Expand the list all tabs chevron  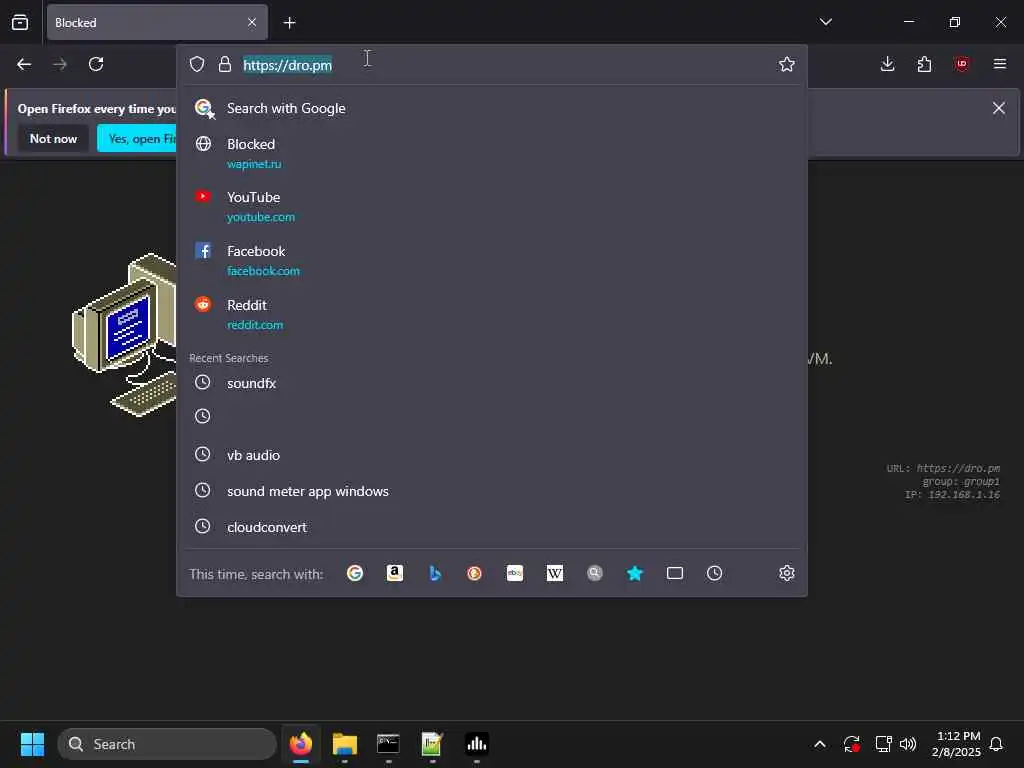(825, 22)
